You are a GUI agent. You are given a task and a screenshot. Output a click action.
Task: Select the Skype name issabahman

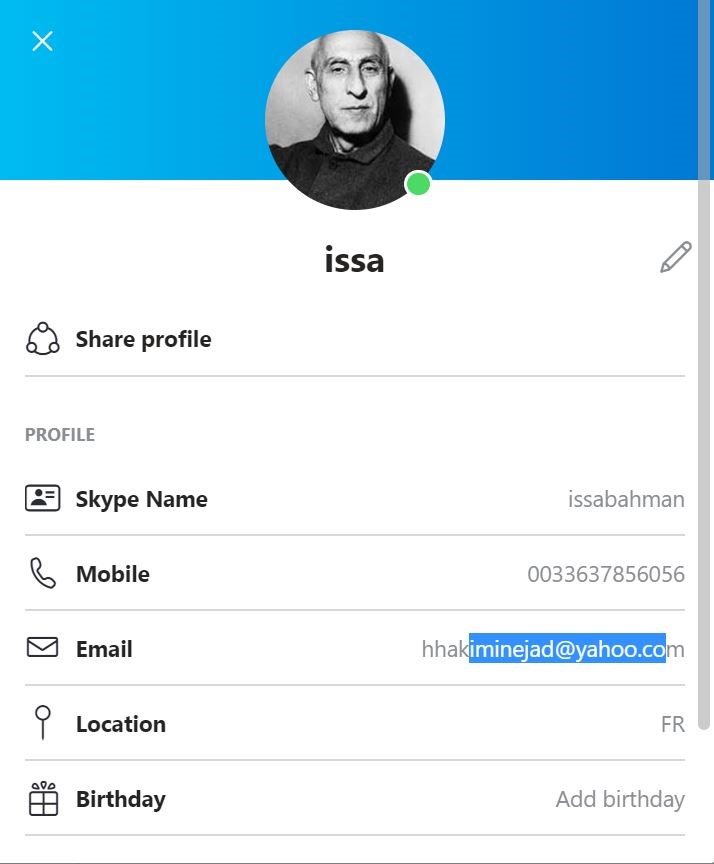tap(626, 500)
